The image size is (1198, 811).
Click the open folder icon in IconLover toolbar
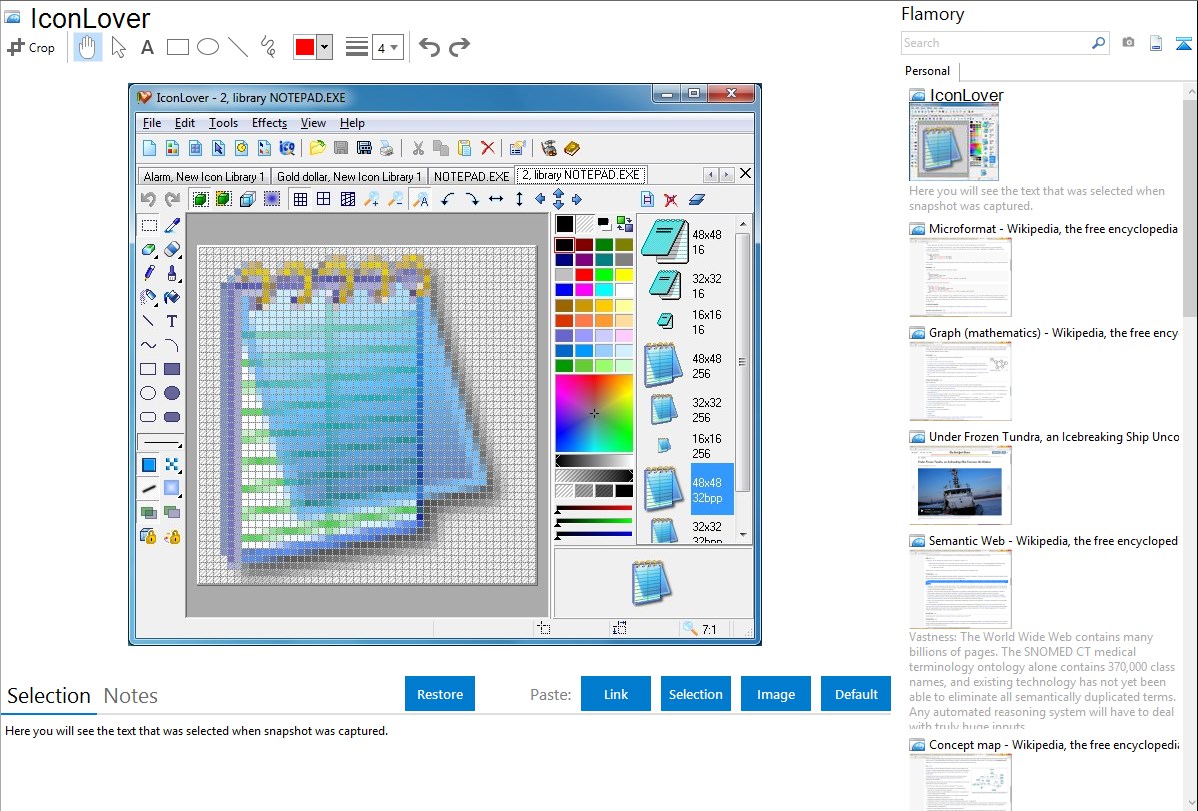tap(317, 148)
